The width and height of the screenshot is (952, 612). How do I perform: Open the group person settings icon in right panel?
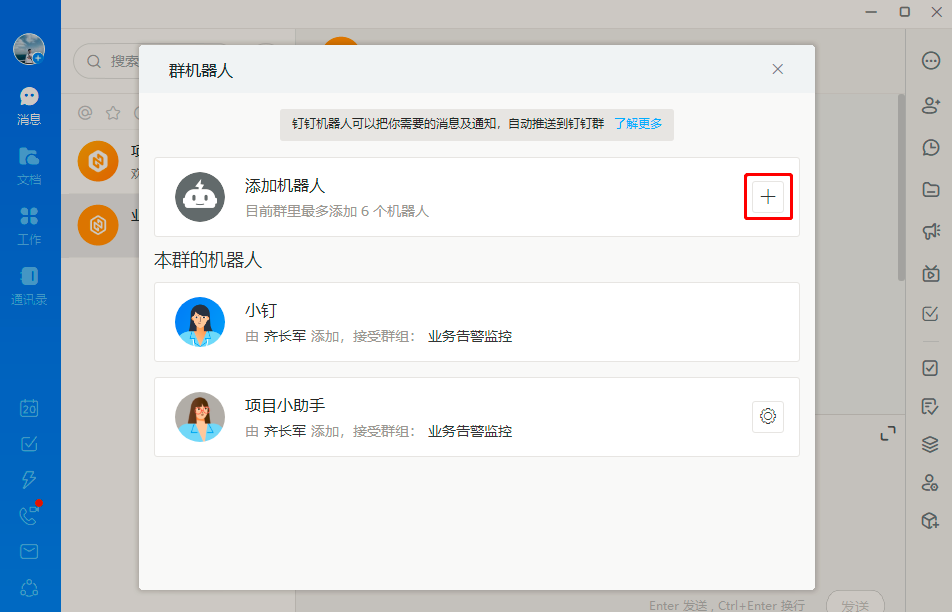tap(930, 483)
